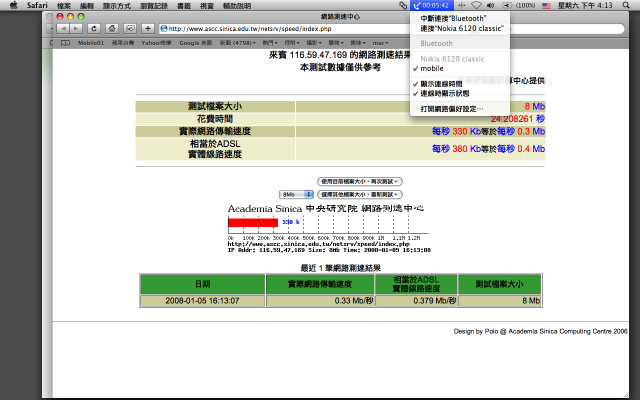Open the 蘋果台灣 bookmark
Image resolution: width=640 pixels, height=400 pixels.
pos(123,43)
